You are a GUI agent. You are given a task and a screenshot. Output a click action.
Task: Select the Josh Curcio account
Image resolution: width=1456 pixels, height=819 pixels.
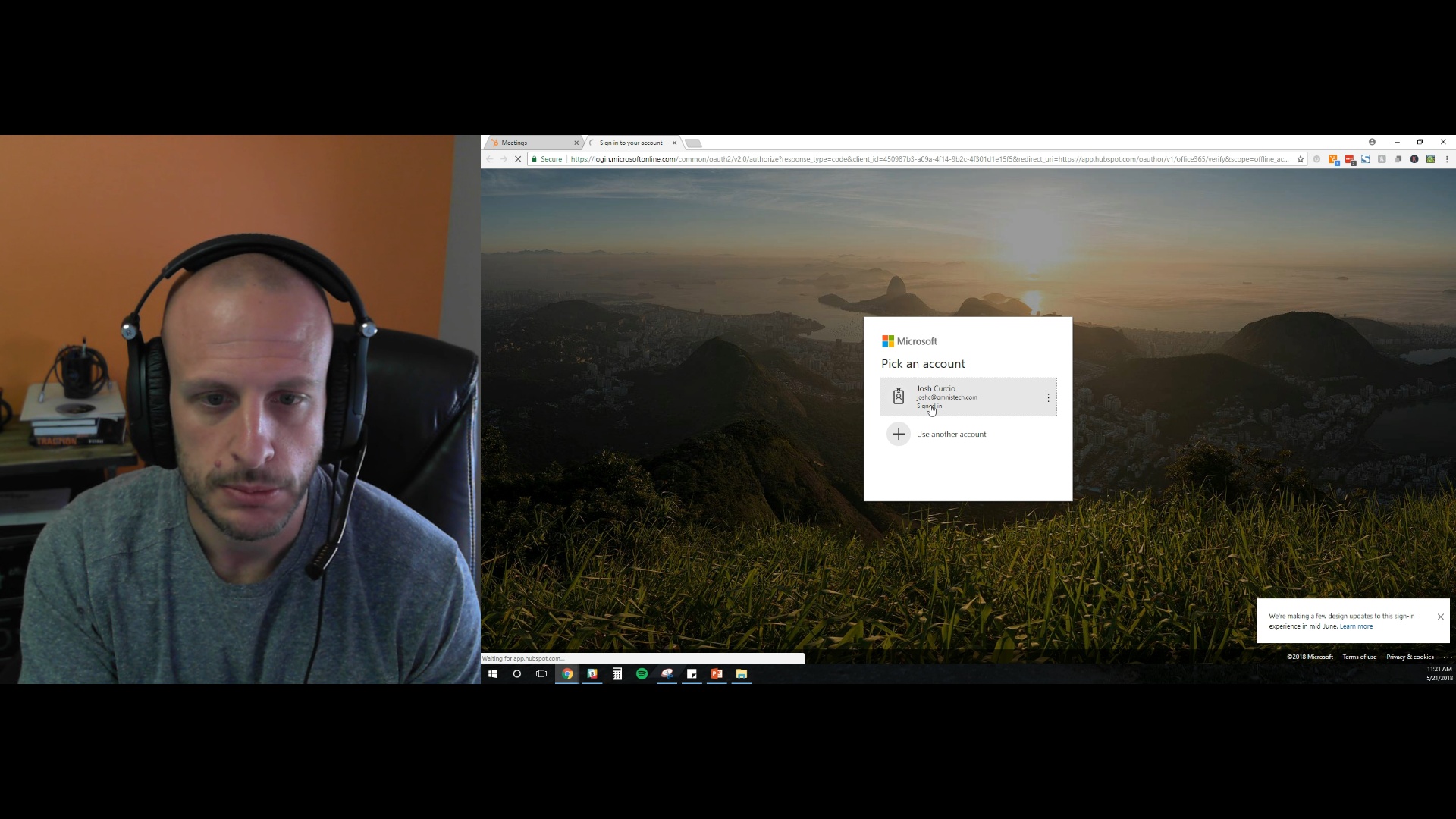click(x=963, y=397)
